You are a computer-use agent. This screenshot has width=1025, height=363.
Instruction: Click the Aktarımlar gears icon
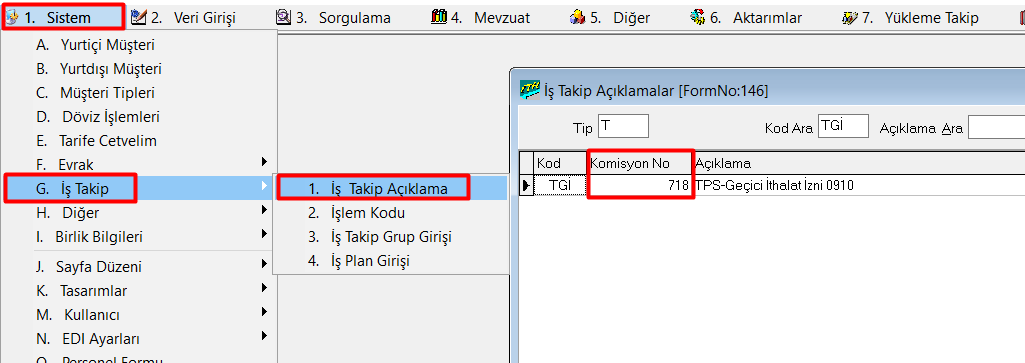coord(697,17)
